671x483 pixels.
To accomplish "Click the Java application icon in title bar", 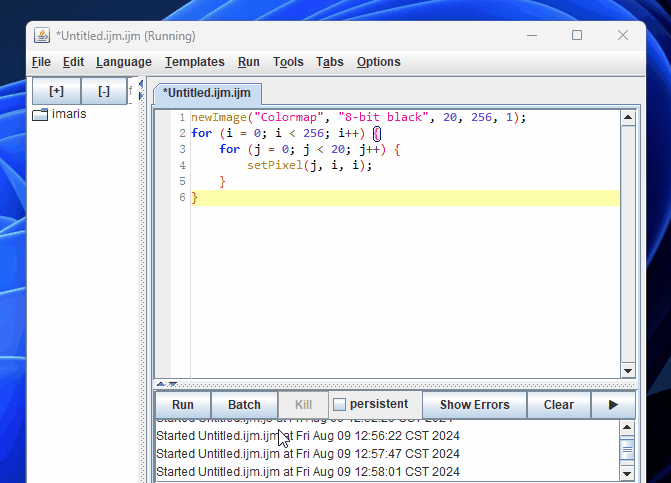I will (x=42, y=36).
